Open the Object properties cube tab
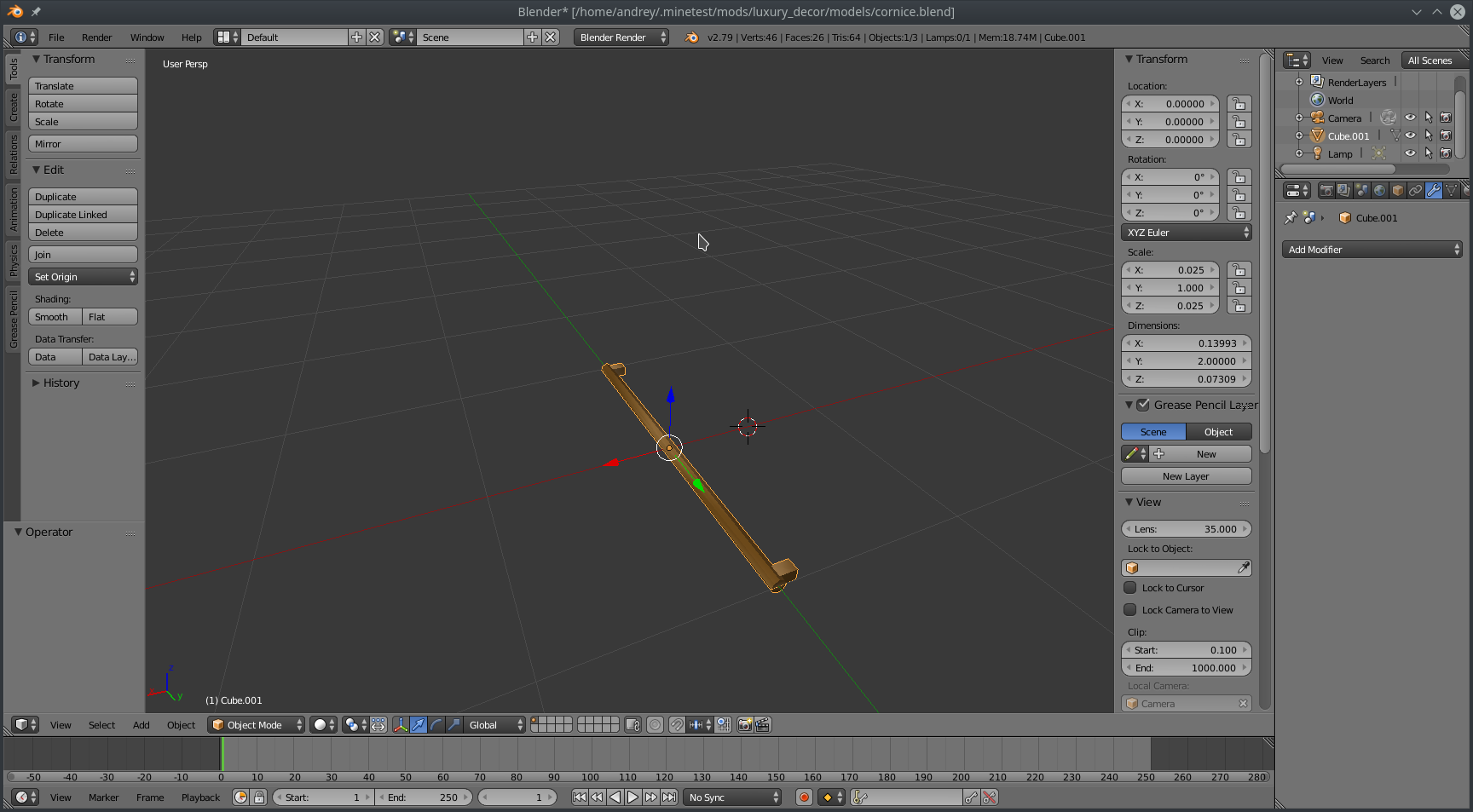This screenshot has width=1473, height=812. 1398,191
